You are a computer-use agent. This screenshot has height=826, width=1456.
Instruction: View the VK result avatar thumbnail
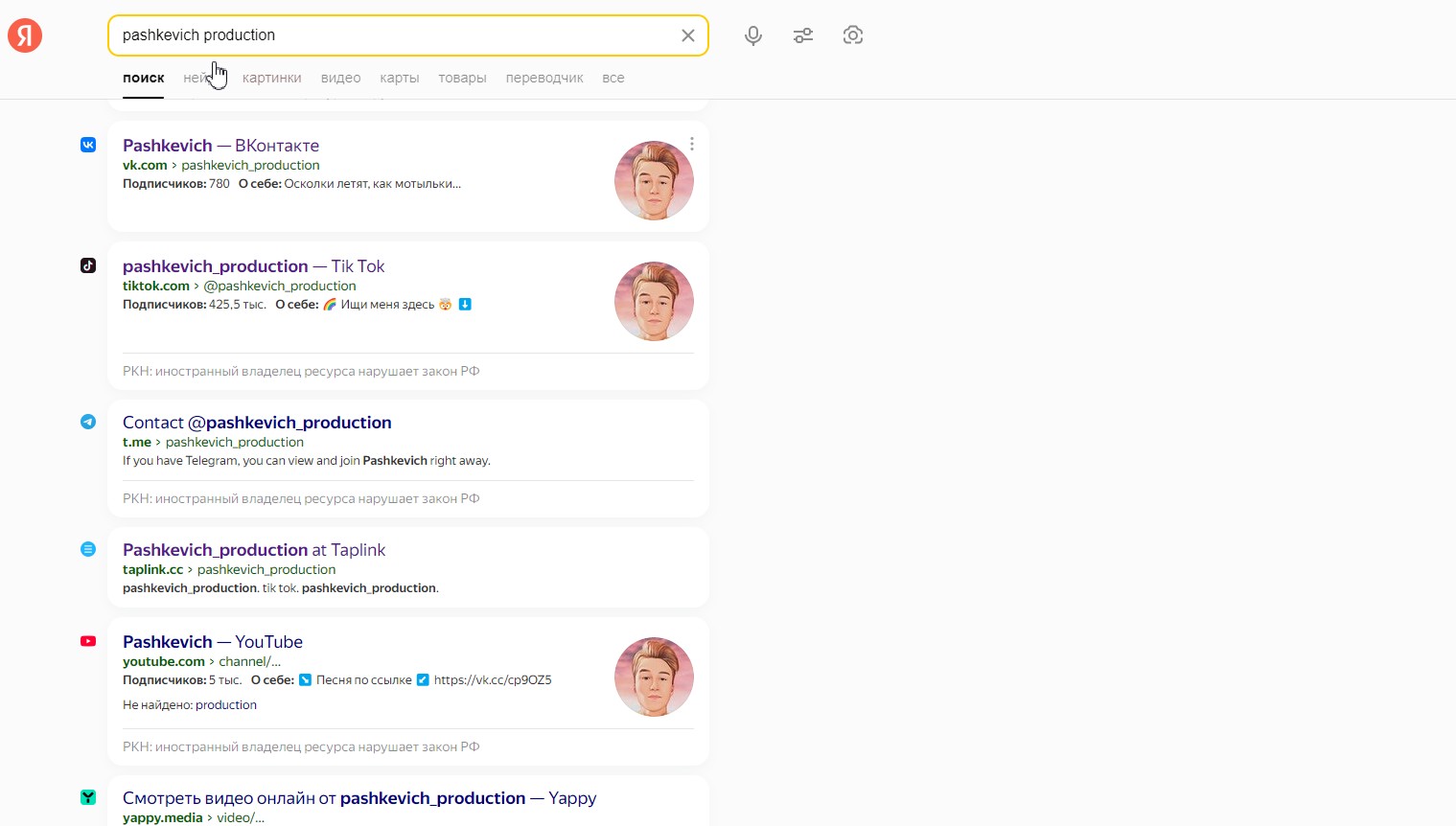[654, 180]
